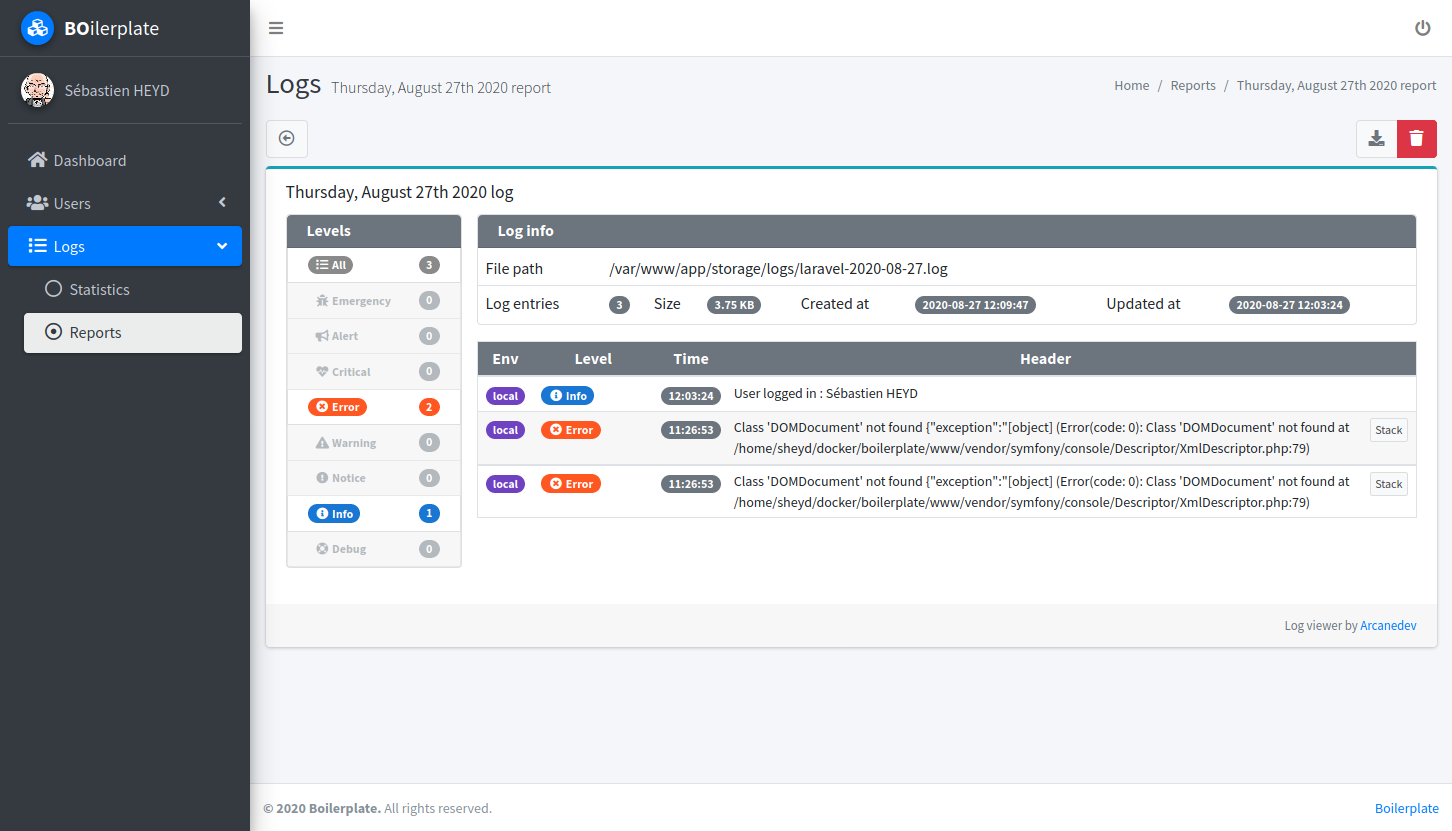Image resolution: width=1452 pixels, height=831 pixels.
Task: Click the red delete log trash icon
Action: pyautogui.click(x=1416, y=139)
